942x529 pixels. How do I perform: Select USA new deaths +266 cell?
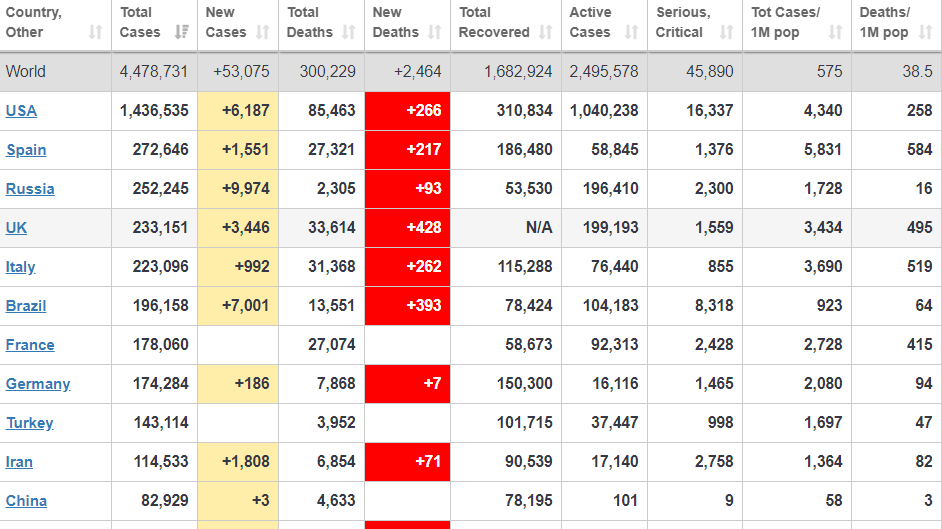(x=407, y=111)
